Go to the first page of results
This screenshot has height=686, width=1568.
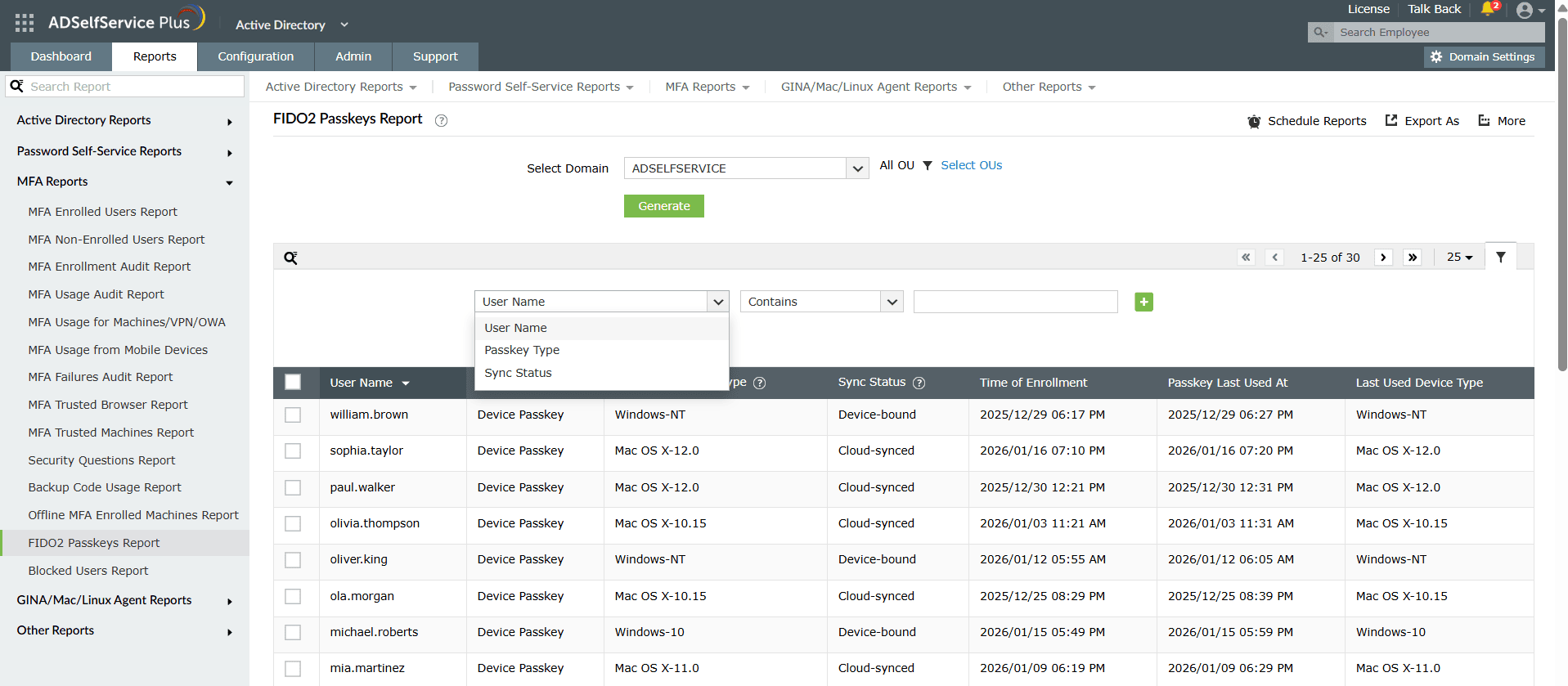tap(1247, 257)
